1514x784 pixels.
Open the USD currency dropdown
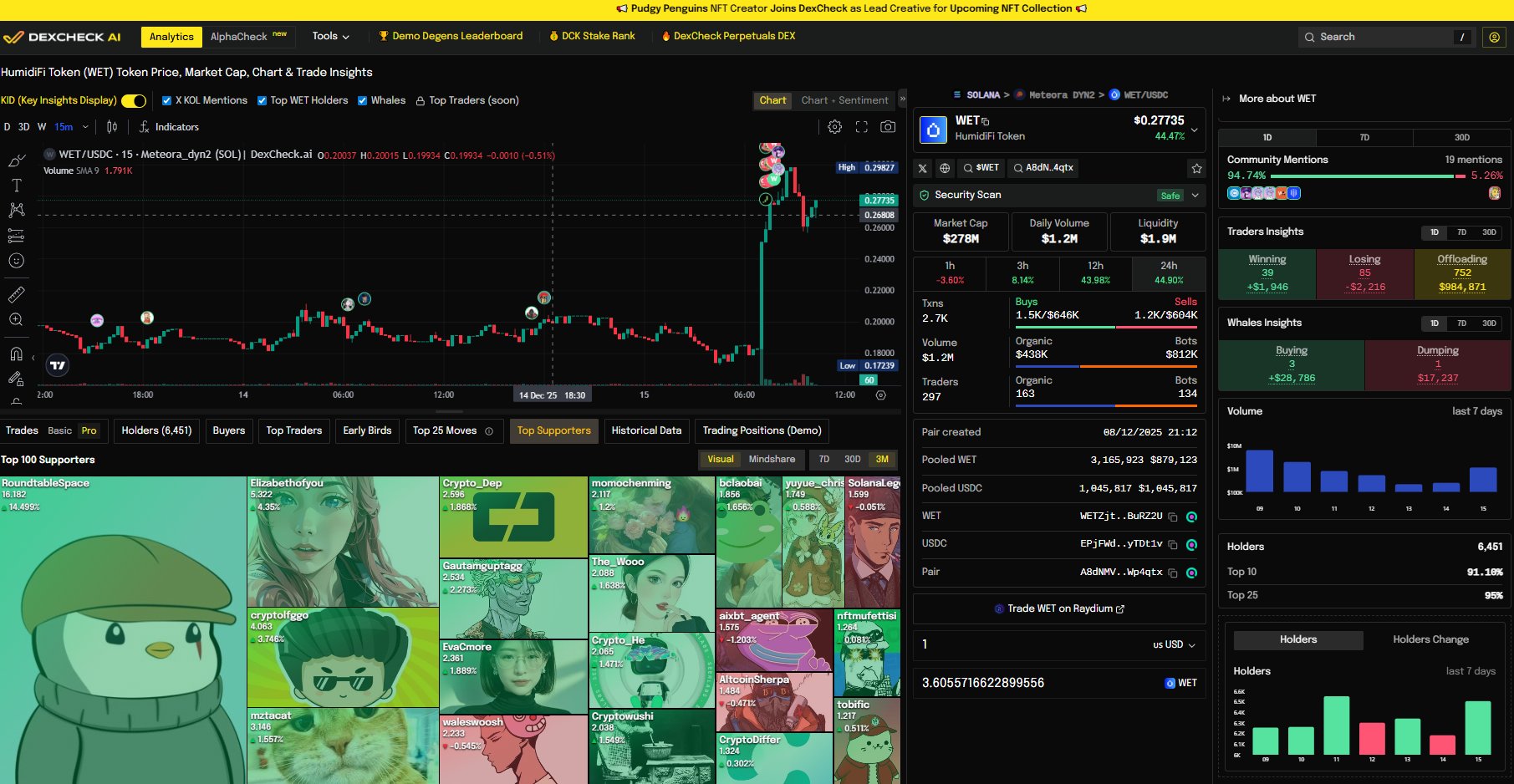point(1174,644)
